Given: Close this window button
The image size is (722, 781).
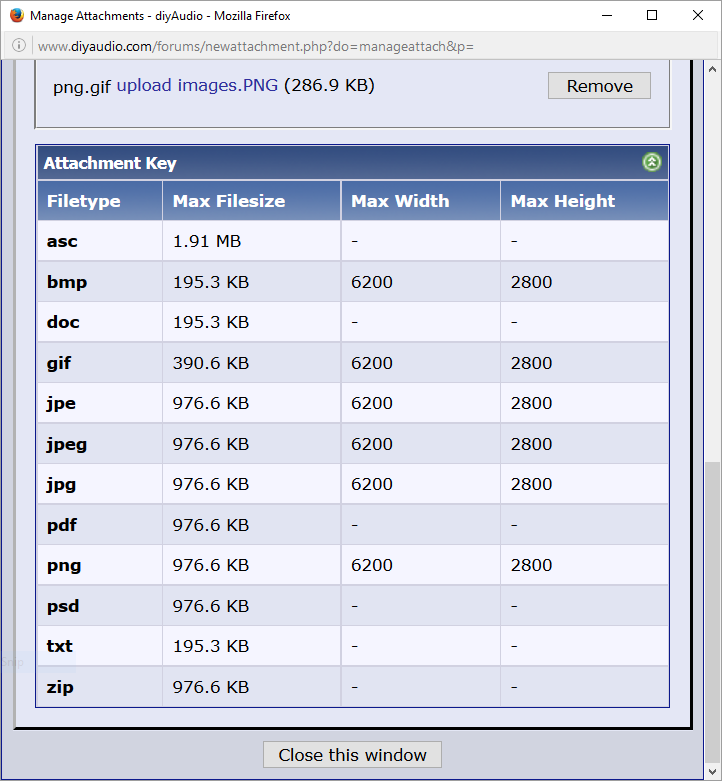Looking at the screenshot, I should (352, 755).
